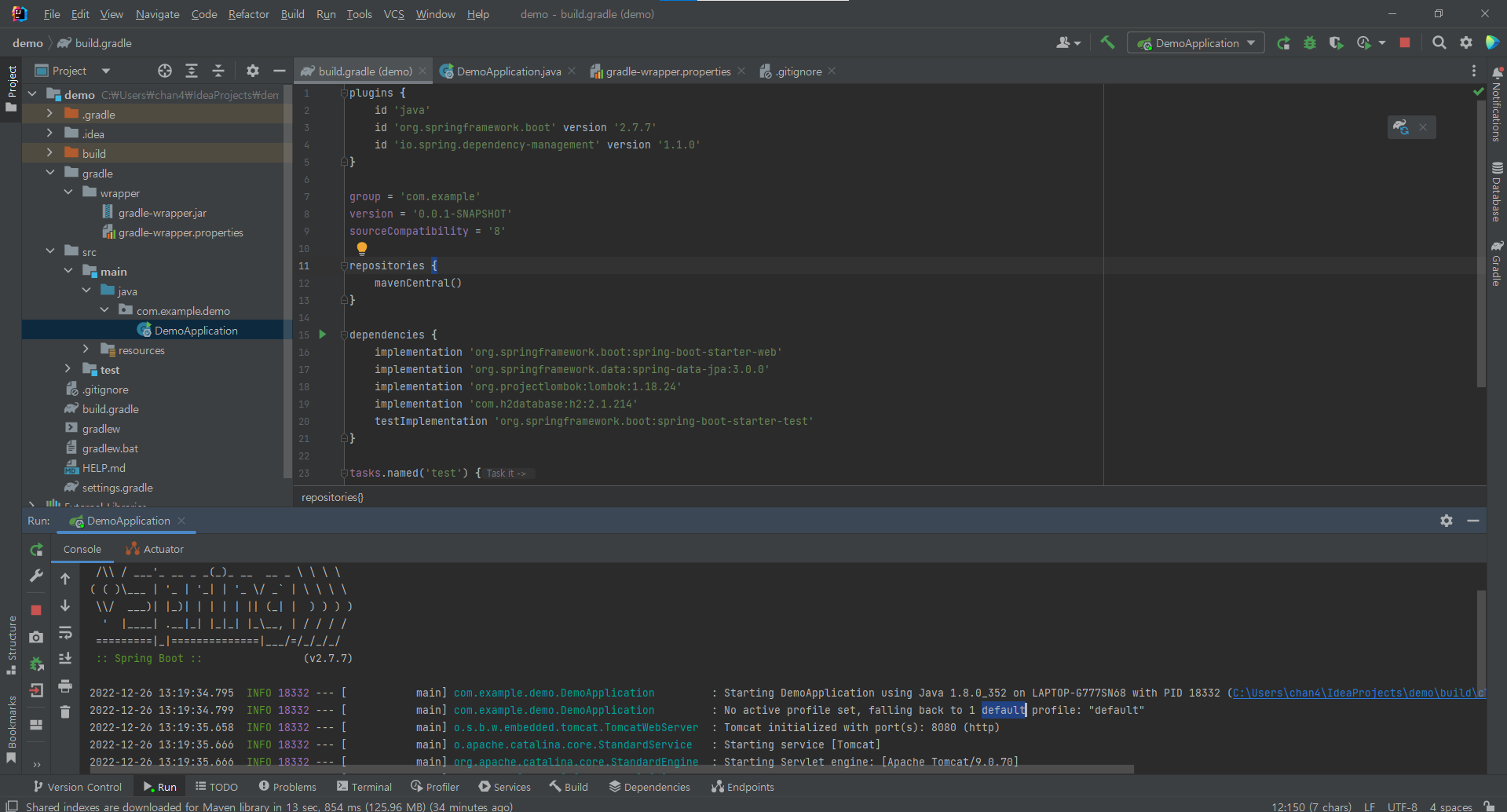
Task: Open Version Control tool window
Action: [78, 787]
